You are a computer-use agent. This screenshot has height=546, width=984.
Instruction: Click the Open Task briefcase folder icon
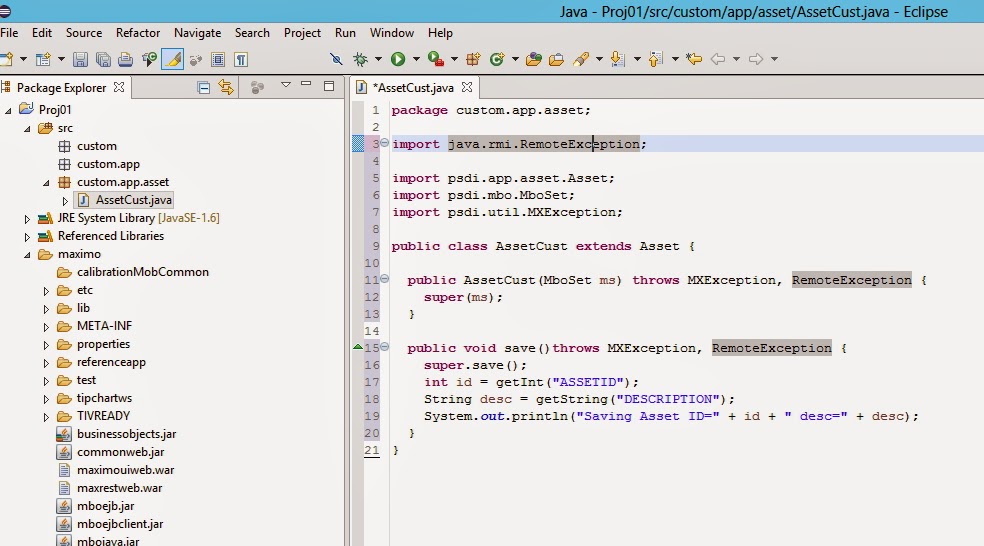tap(556, 60)
